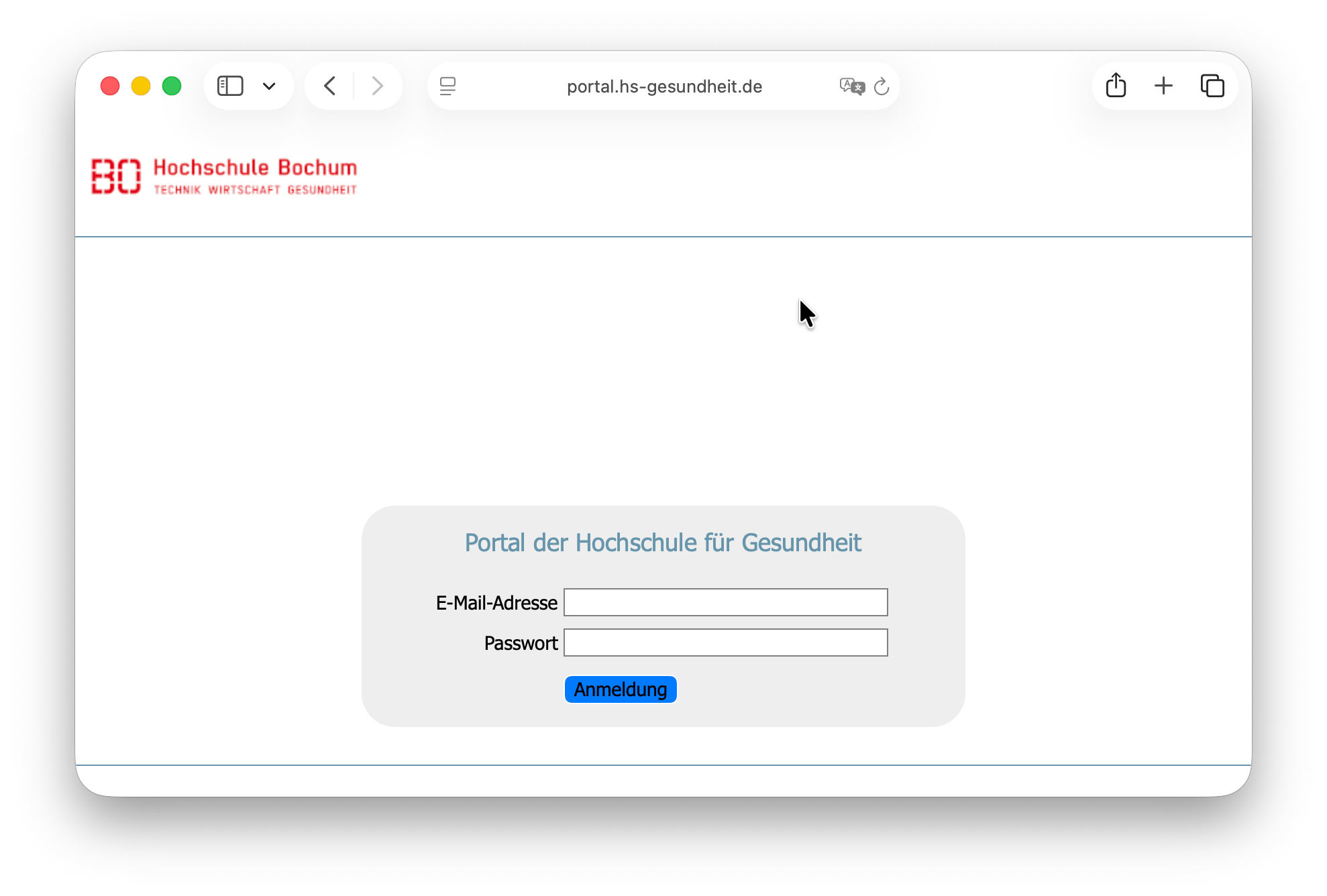The image size is (1327, 896).
Task: Click the Hochschule Bochum title text
Action: click(x=255, y=168)
